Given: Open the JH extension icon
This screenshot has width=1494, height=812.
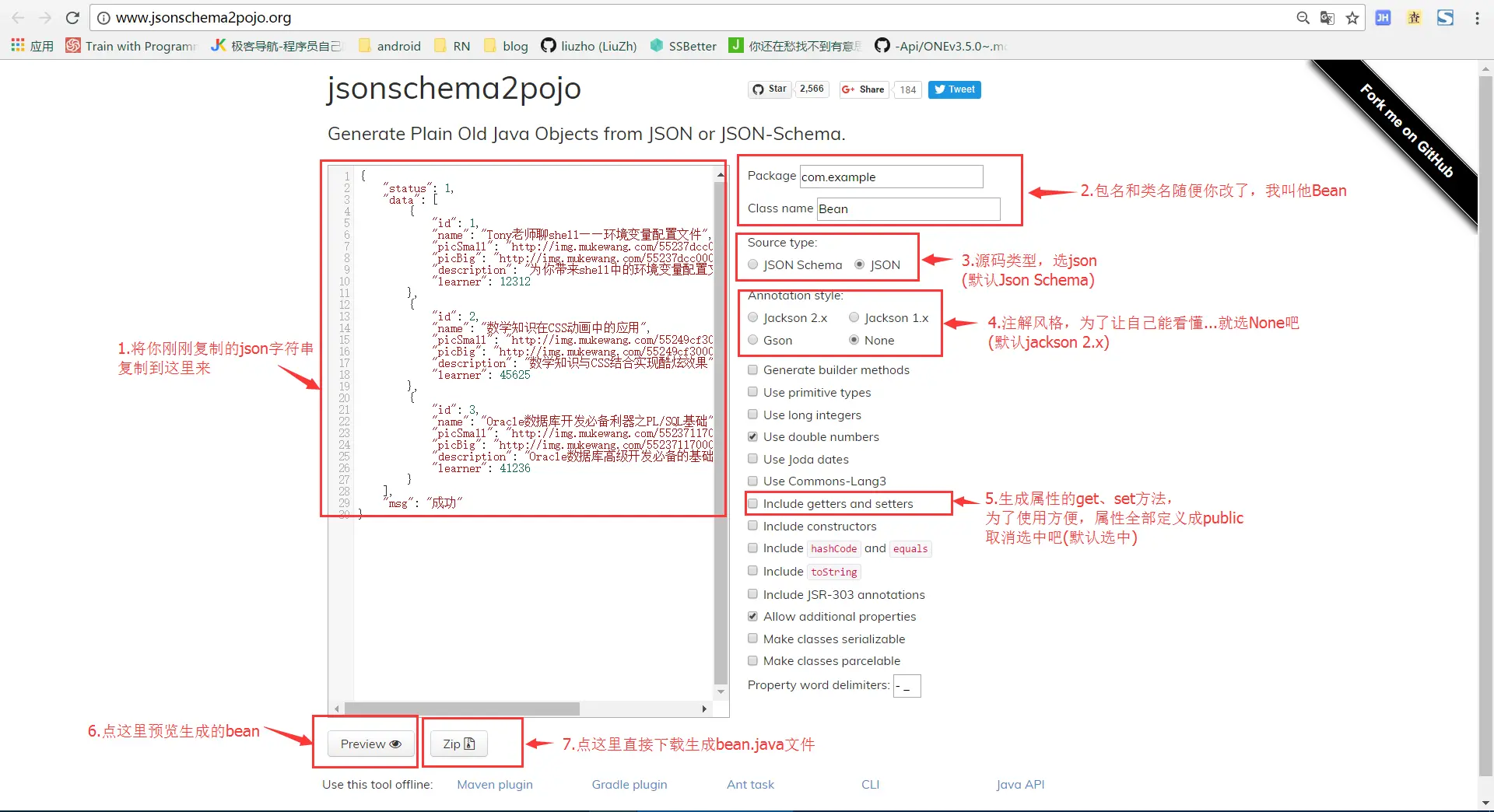Looking at the screenshot, I should (1383, 18).
